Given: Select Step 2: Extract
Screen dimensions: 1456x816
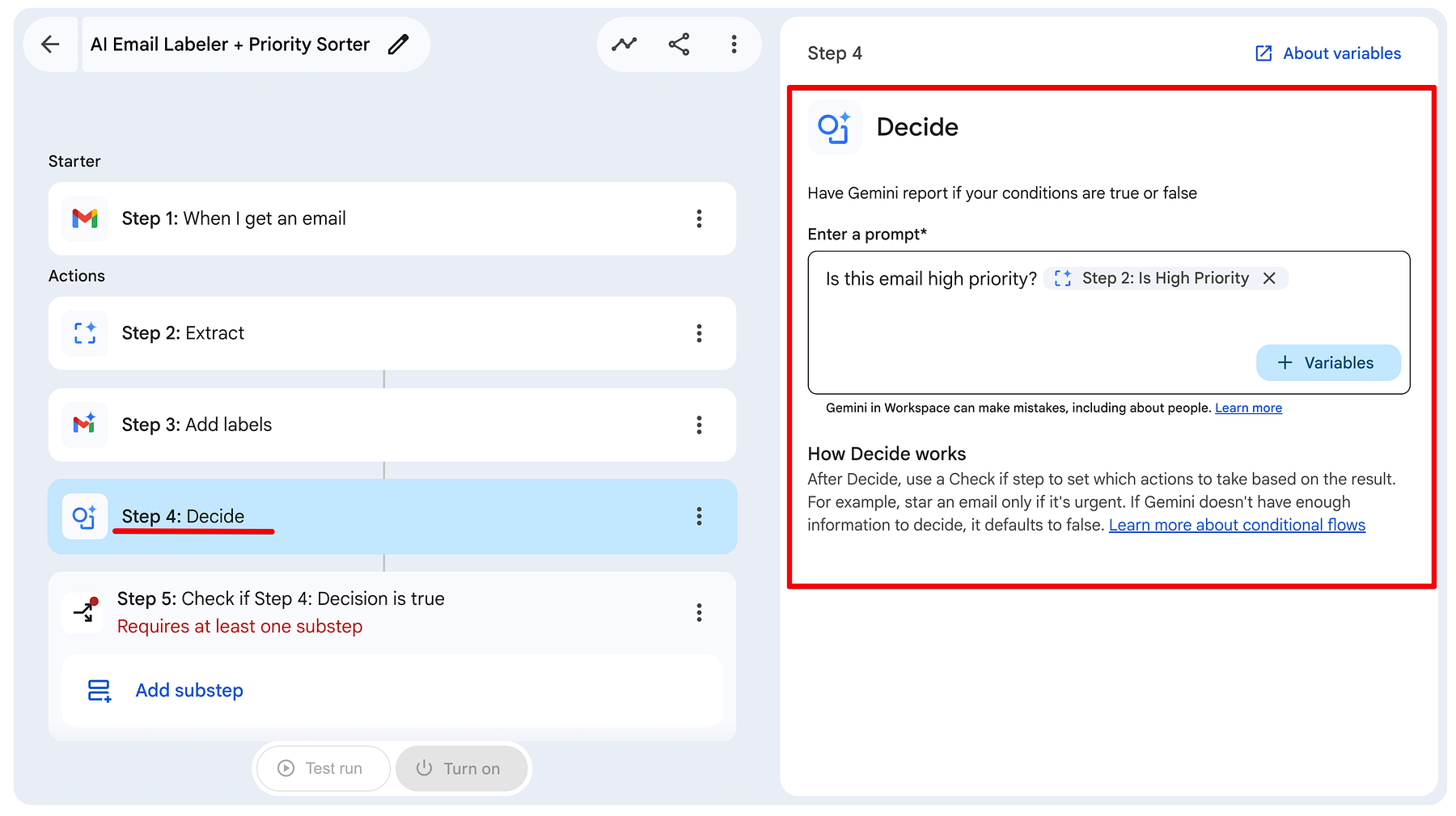Looking at the screenshot, I should pyautogui.click(x=392, y=333).
